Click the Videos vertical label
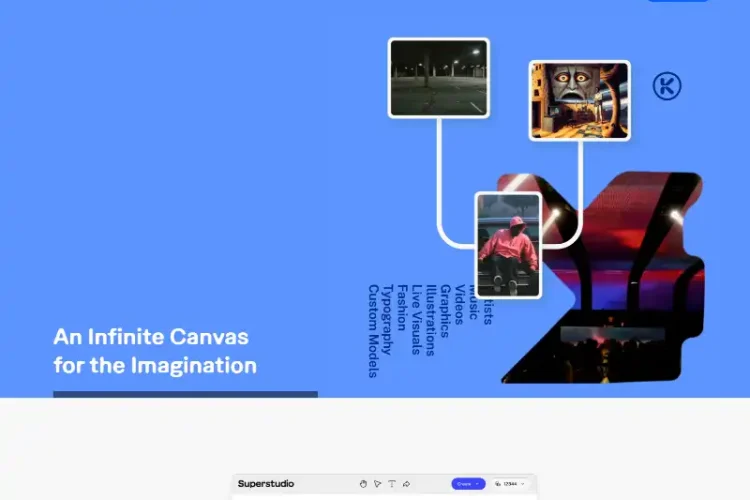This screenshot has width=750, height=500. (459, 305)
